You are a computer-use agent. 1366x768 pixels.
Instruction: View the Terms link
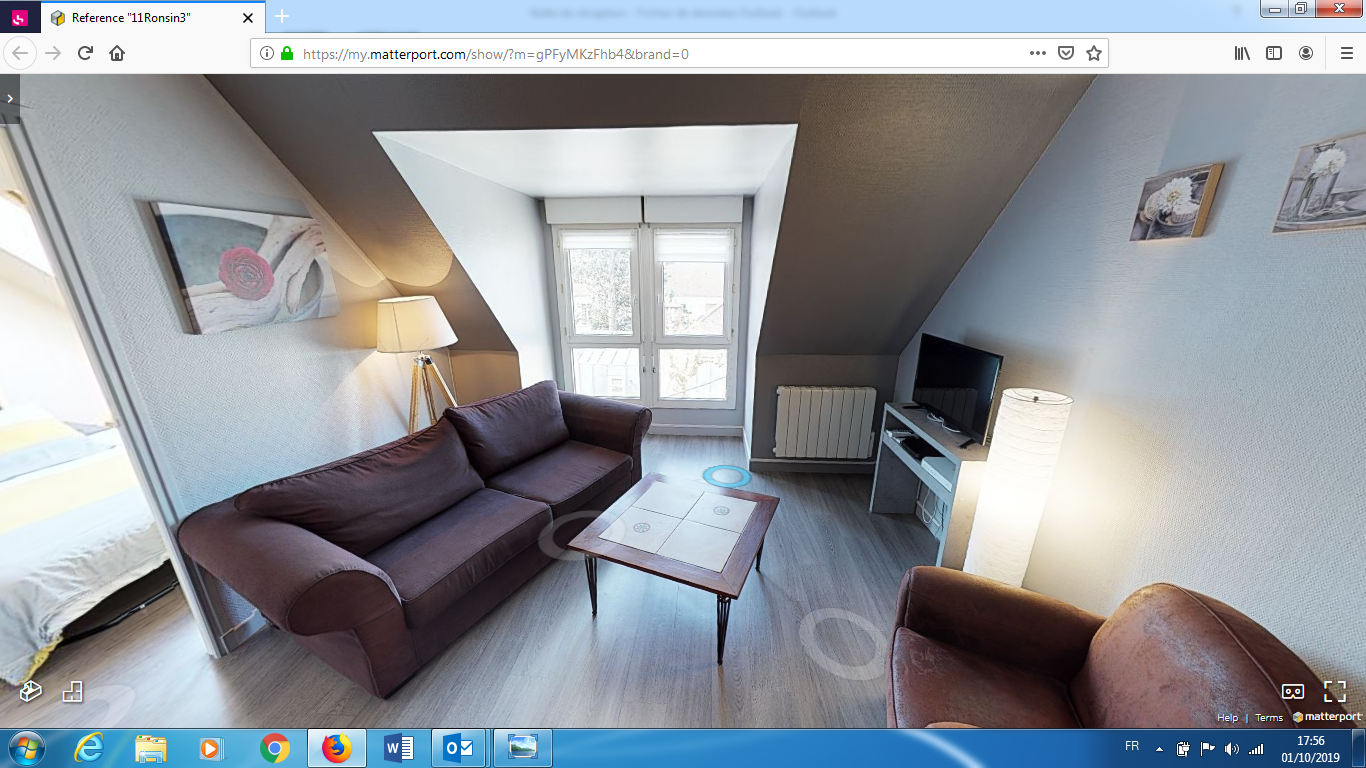(x=1267, y=717)
